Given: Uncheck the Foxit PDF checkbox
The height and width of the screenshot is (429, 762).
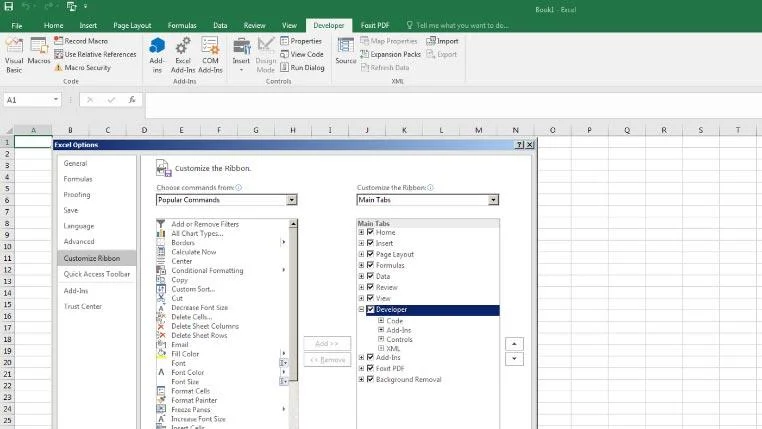Looking at the screenshot, I should pos(370,368).
